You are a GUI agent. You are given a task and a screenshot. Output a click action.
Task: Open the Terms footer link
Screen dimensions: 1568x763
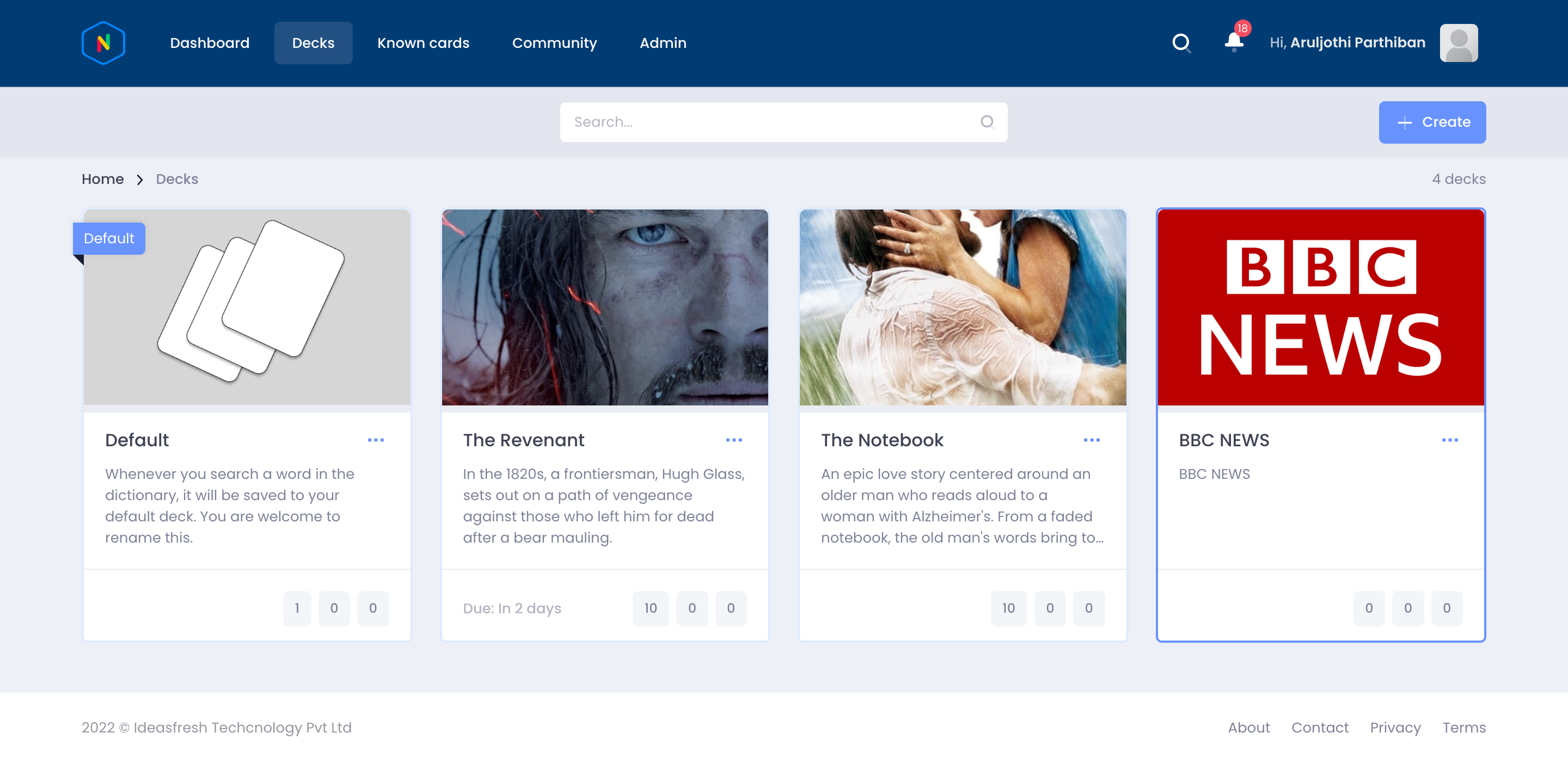[1464, 727]
